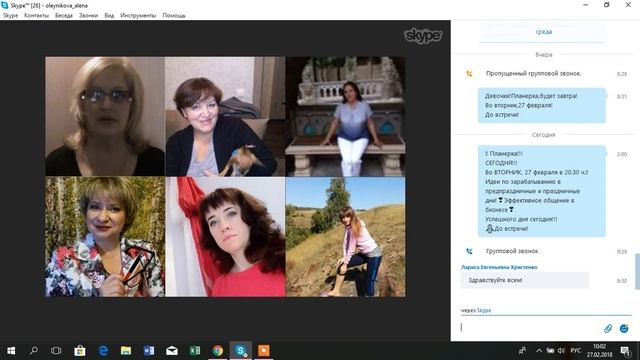Open the Skype menu

(x=11, y=16)
